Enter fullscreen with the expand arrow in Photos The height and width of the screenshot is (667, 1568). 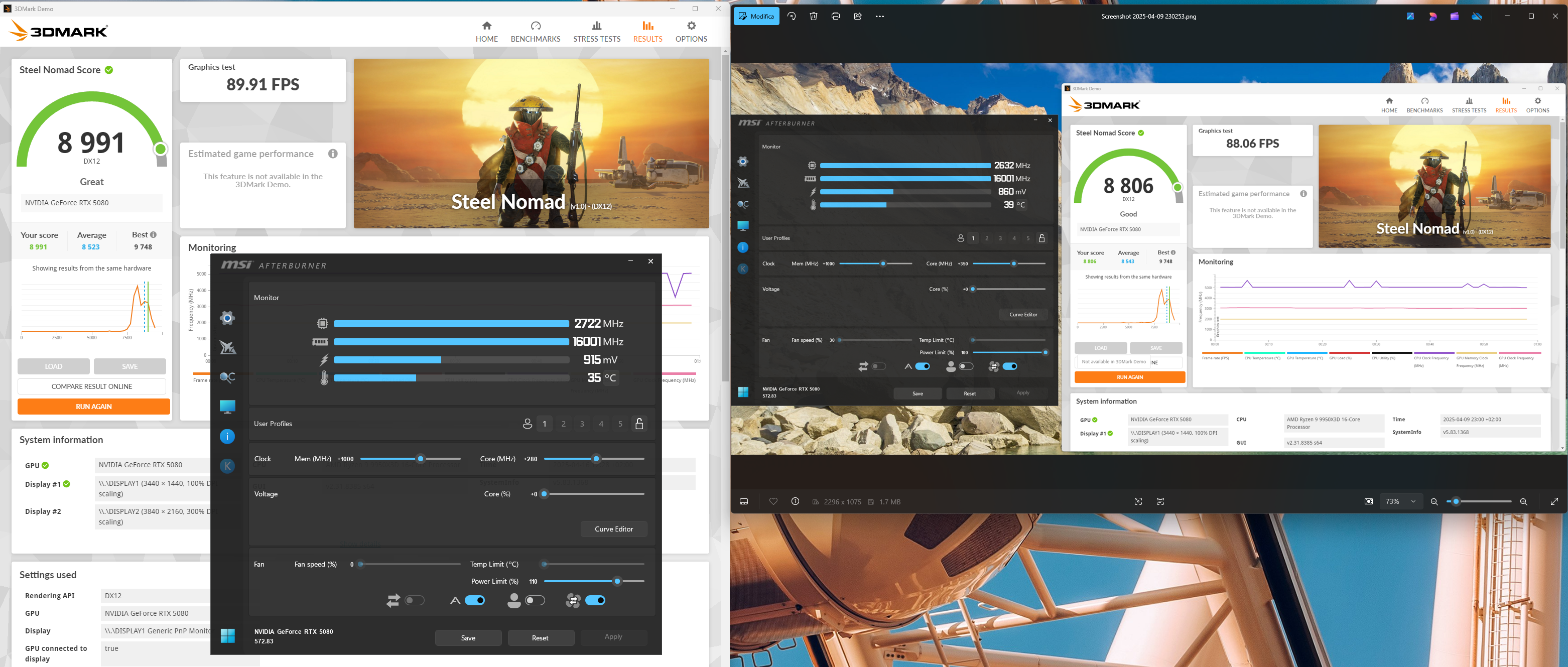(1554, 501)
